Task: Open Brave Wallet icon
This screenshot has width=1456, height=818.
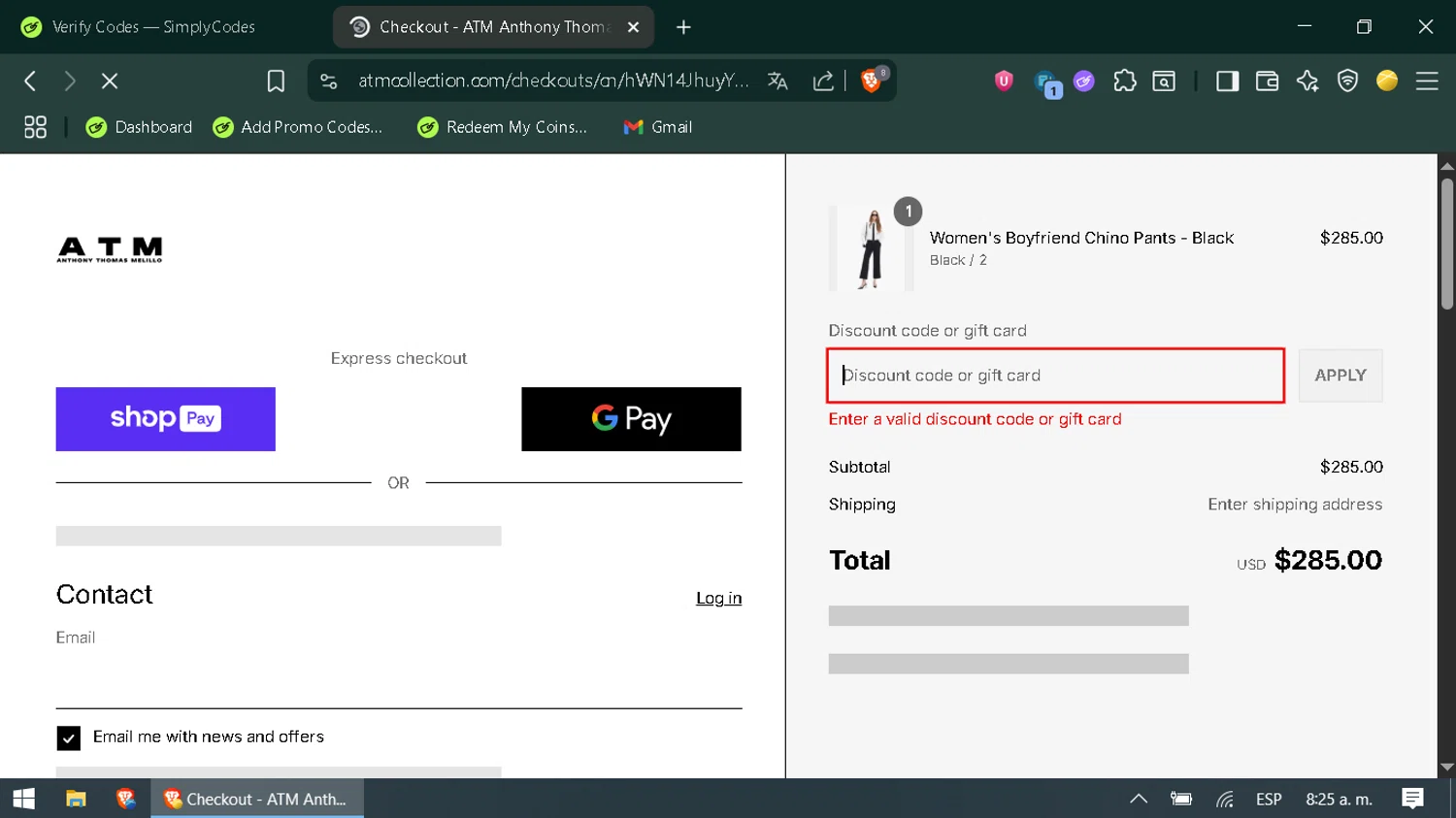Action: click(x=1267, y=82)
